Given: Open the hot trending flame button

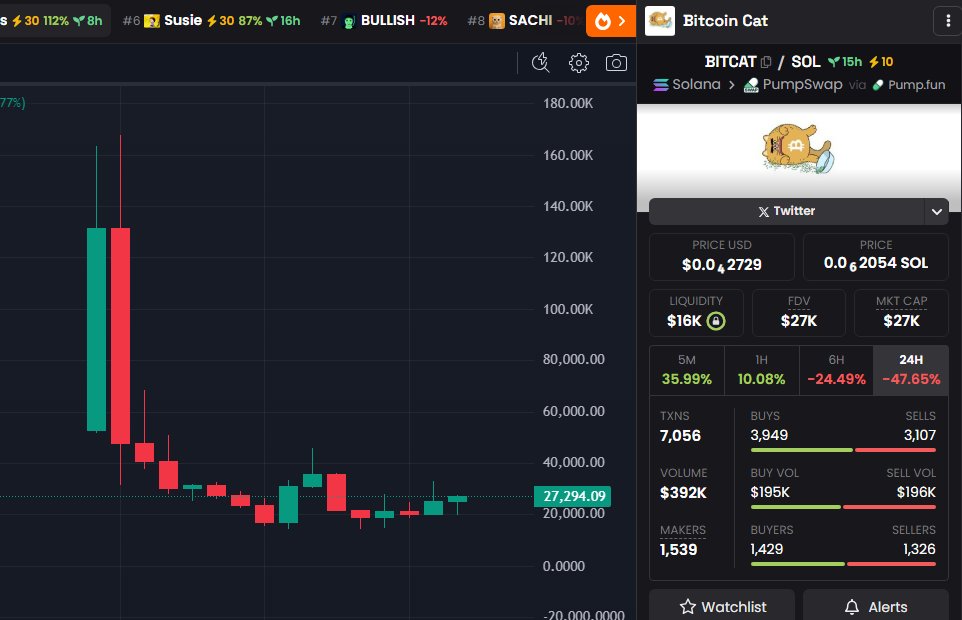Looking at the screenshot, I should [x=611, y=21].
